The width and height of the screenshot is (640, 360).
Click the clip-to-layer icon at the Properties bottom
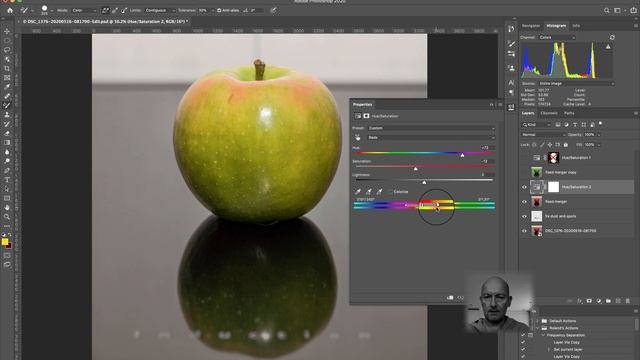point(450,298)
